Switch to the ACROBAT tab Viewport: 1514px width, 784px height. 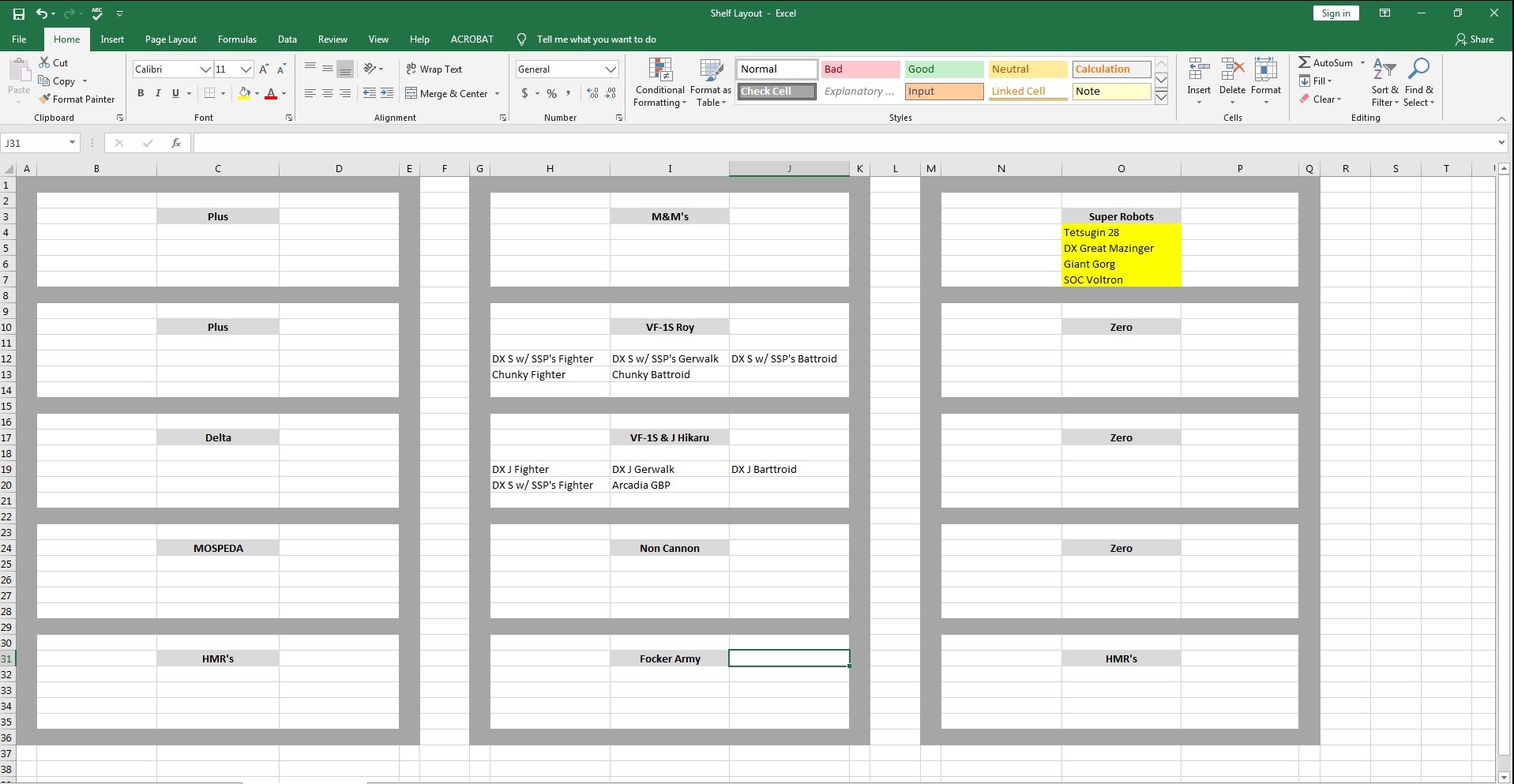coord(471,39)
